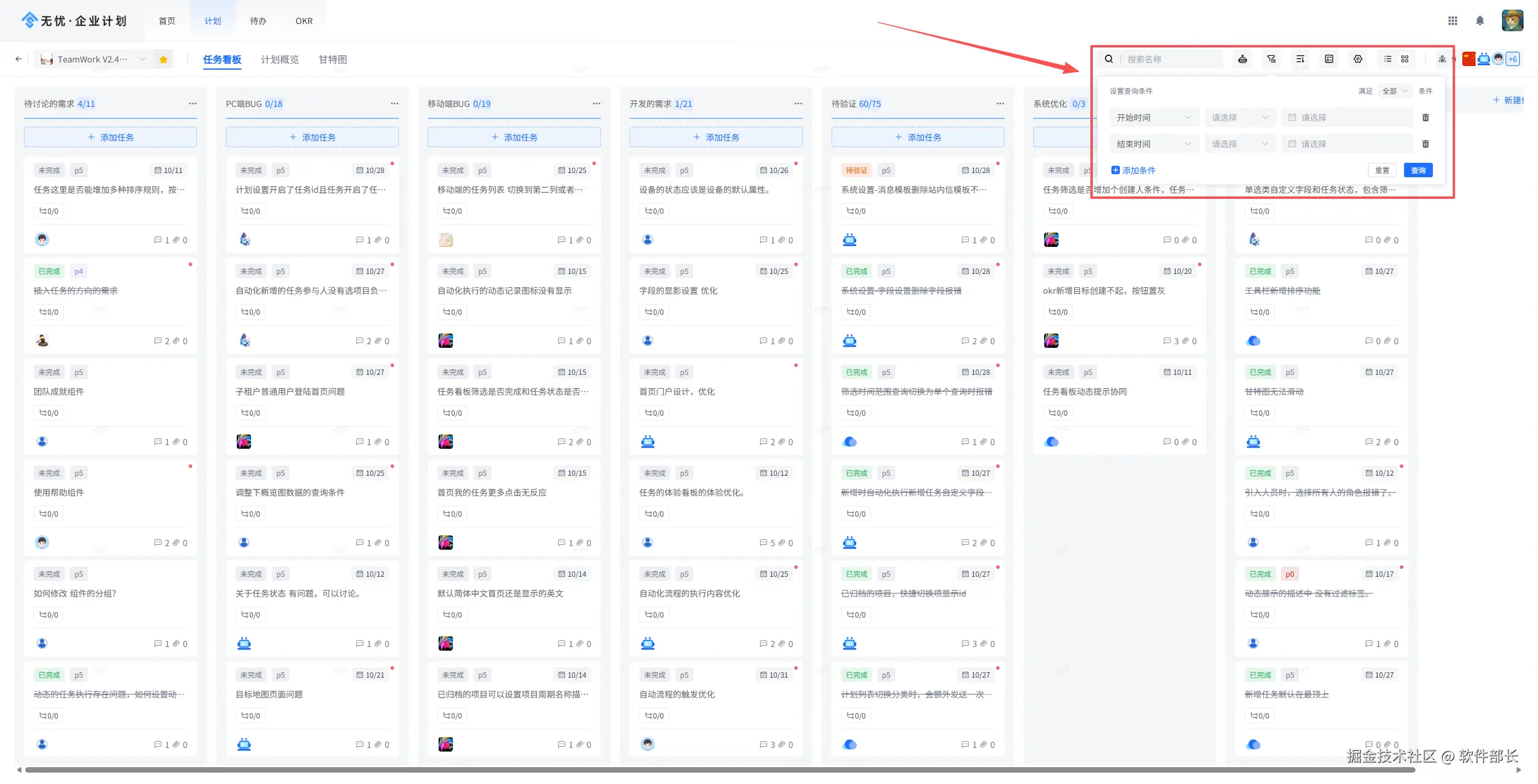Image resolution: width=1538 pixels, height=784 pixels.
Task: Toggle the favorite star next to TeamWork V2.4
Action: point(163,59)
